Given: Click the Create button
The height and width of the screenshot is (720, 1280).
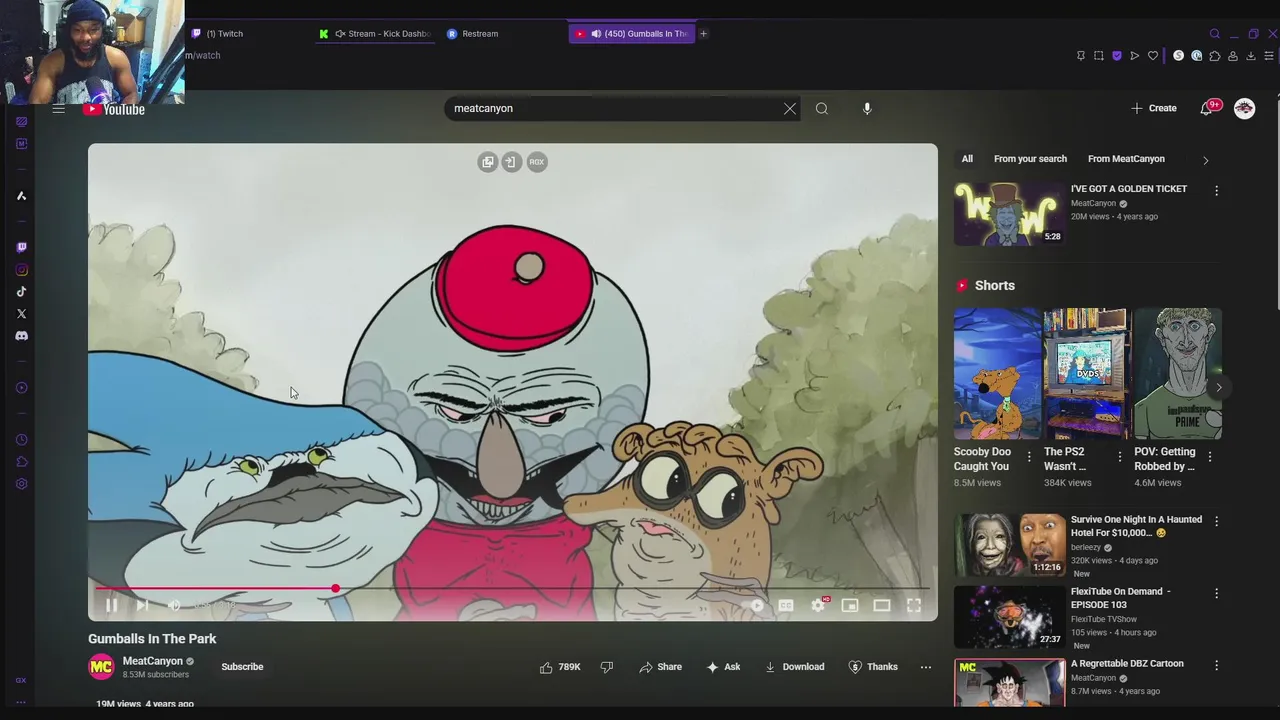Looking at the screenshot, I should (x=1154, y=108).
